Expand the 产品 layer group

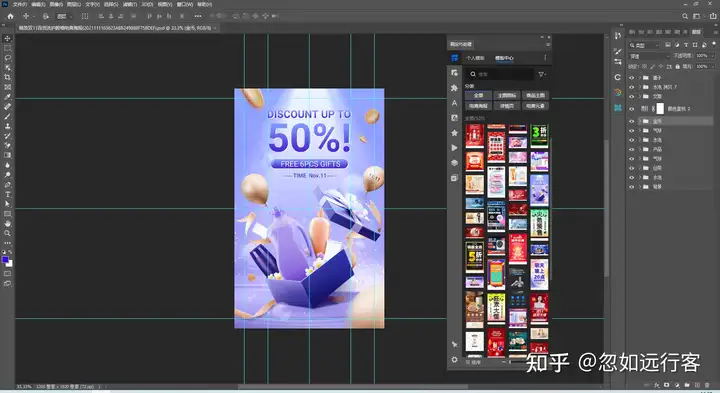click(639, 149)
